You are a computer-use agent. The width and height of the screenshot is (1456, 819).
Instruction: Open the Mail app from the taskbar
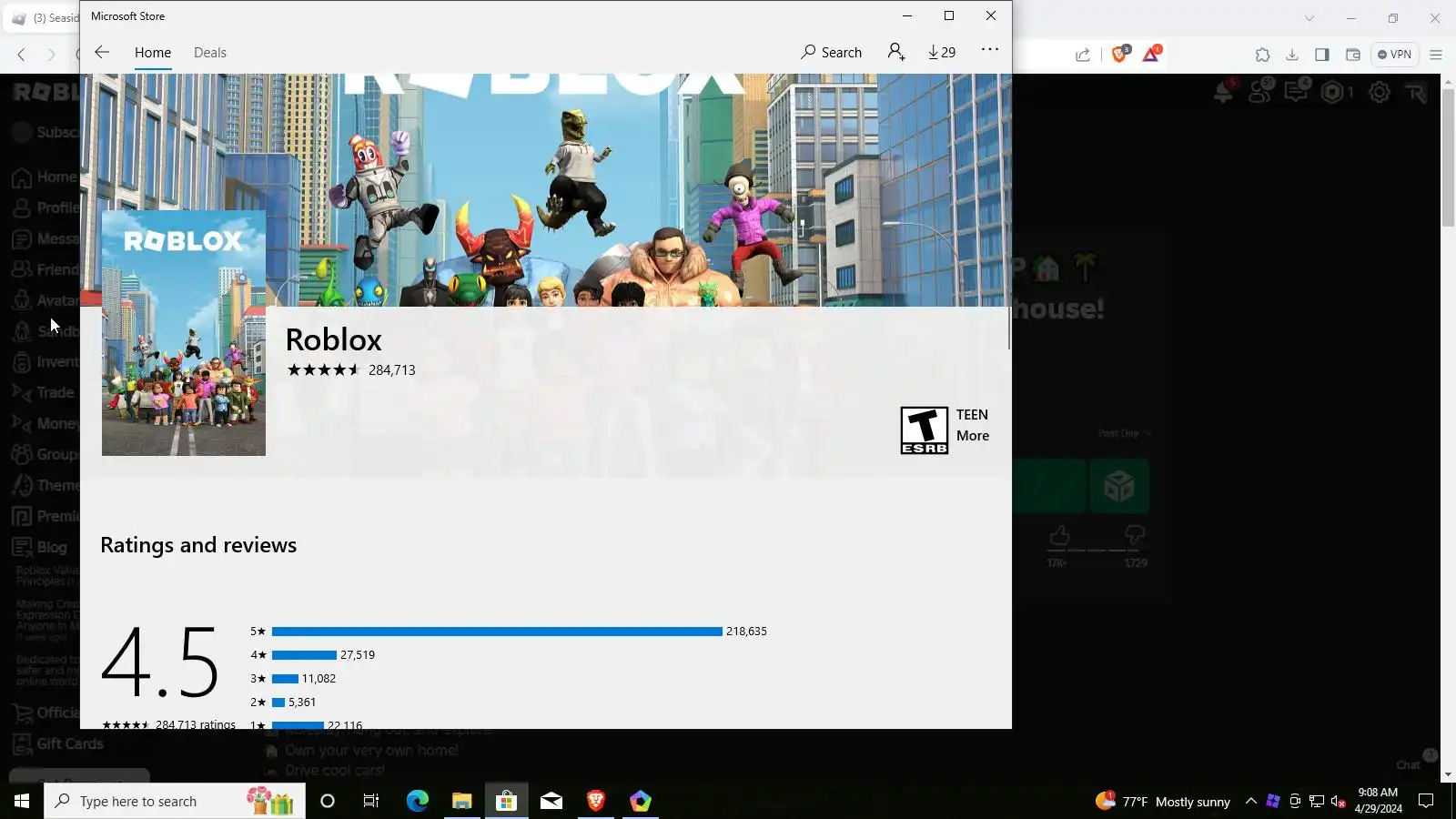(551, 802)
